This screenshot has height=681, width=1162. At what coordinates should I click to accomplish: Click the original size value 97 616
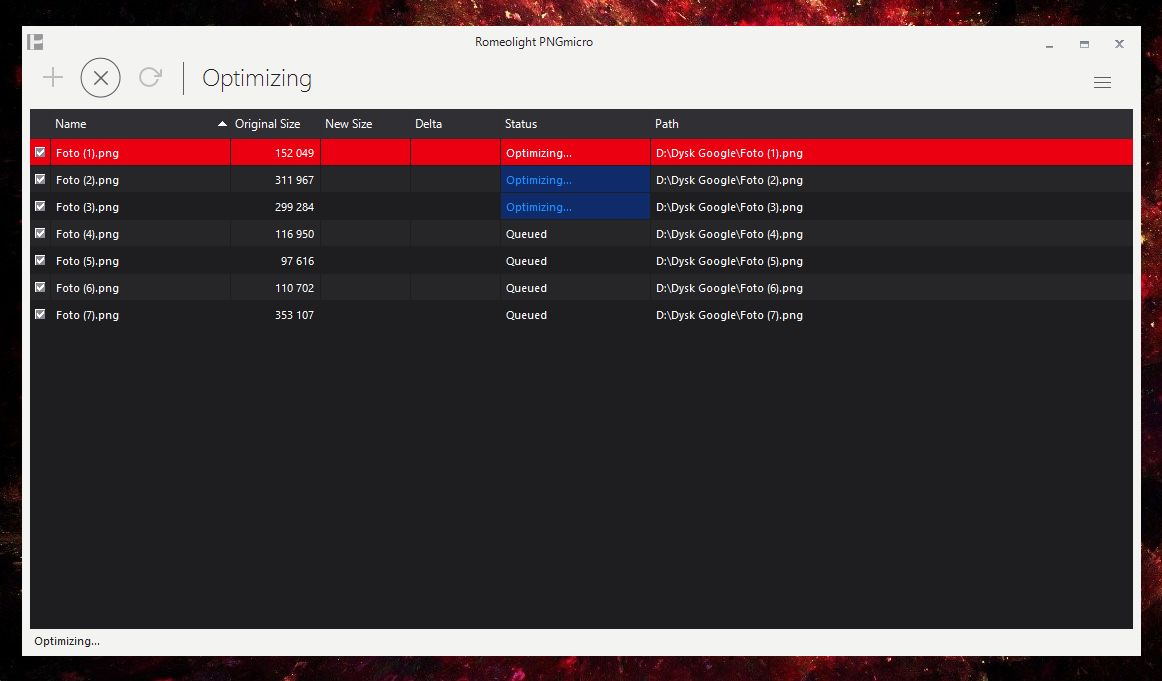pyautogui.click(x=297, y=261)
